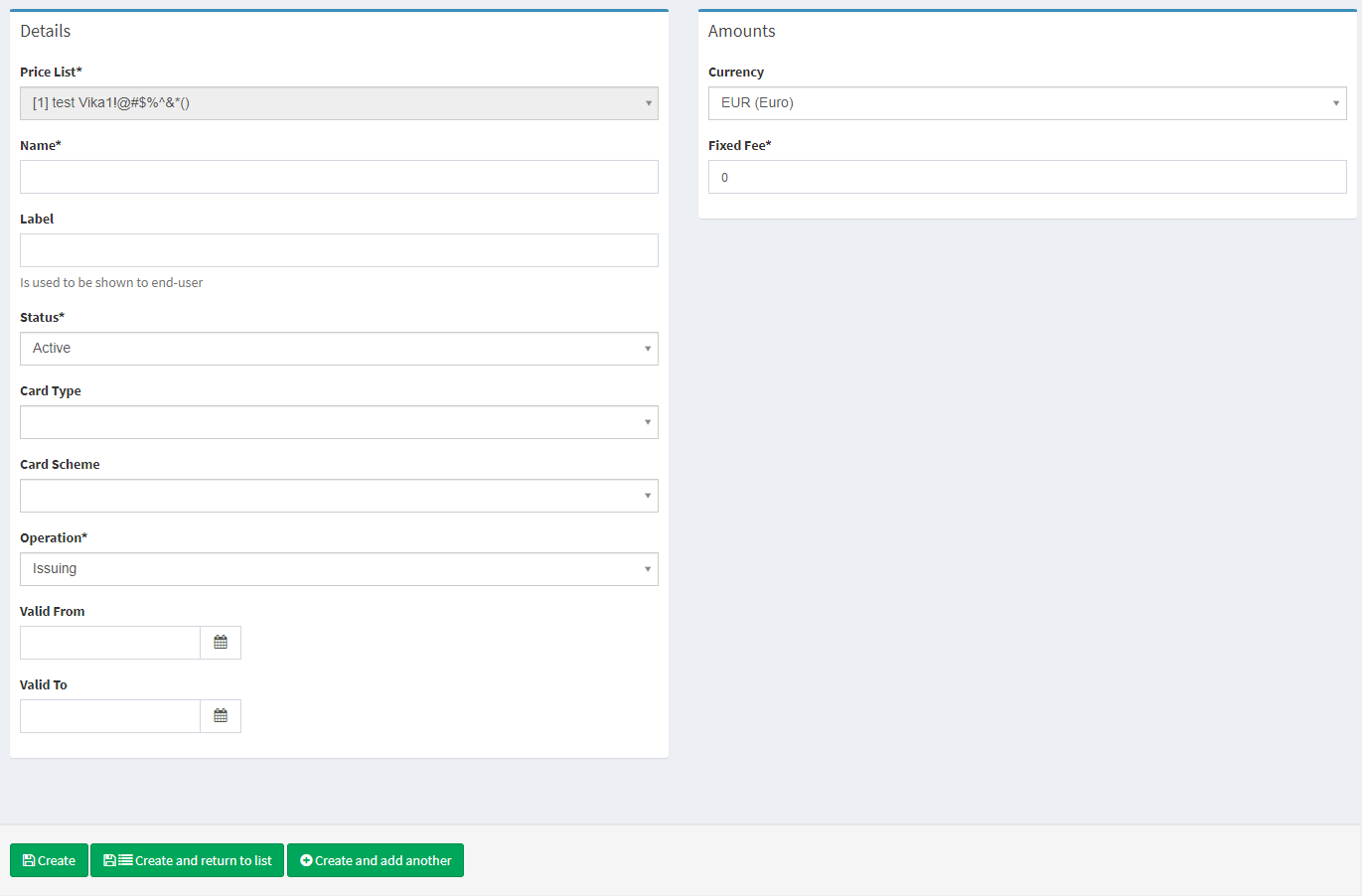Click Create and add another
1362x896 pixels.
point(376,860)
